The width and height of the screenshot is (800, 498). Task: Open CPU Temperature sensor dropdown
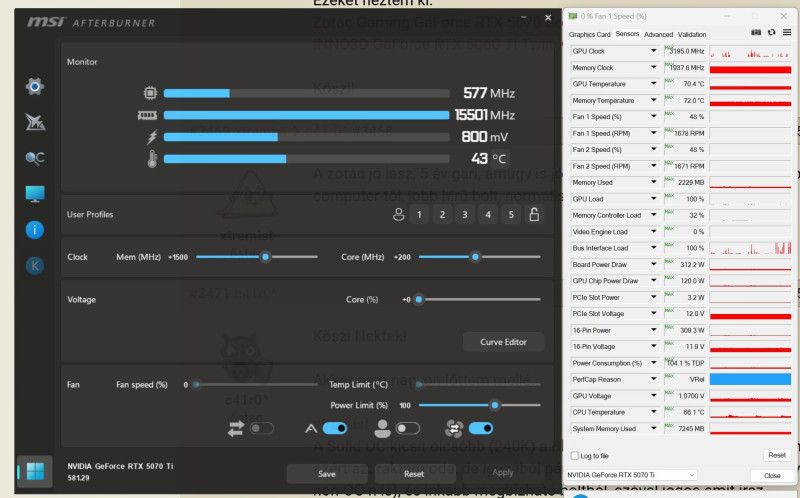(654, 412)
